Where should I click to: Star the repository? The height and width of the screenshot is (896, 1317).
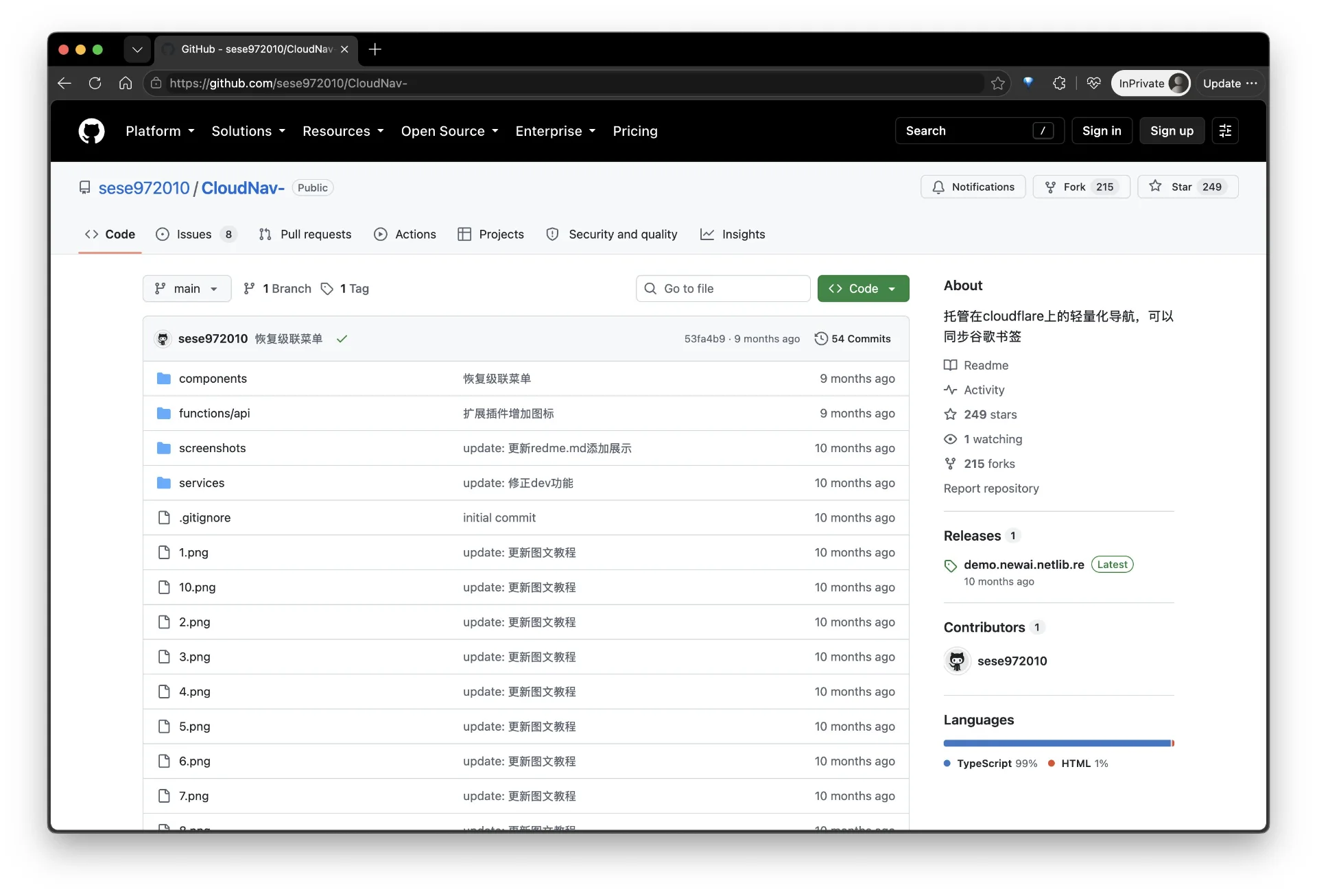1187,187
